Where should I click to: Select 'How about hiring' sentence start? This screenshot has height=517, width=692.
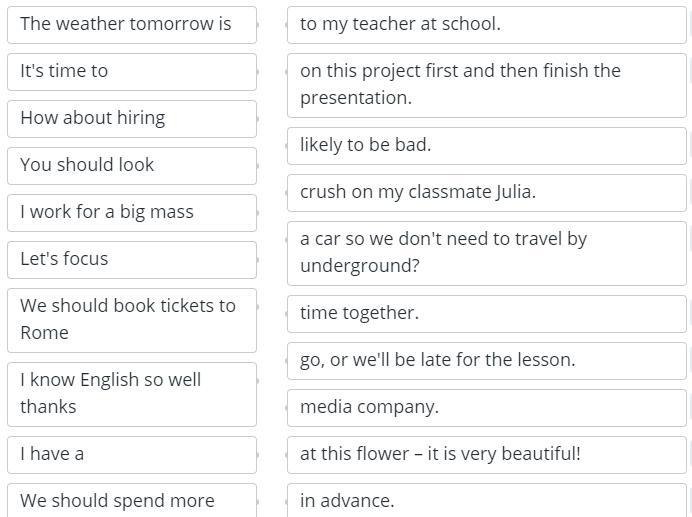coord(131,118)
